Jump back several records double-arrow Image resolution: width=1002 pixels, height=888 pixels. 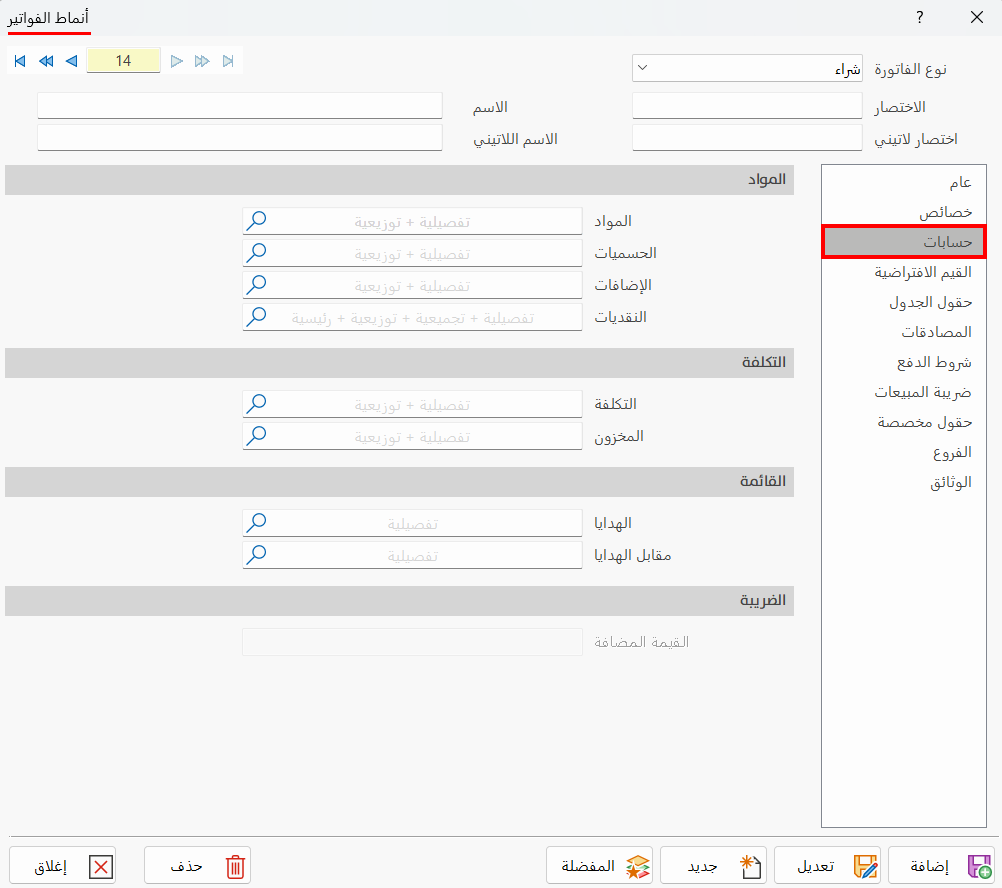(46, 61)
